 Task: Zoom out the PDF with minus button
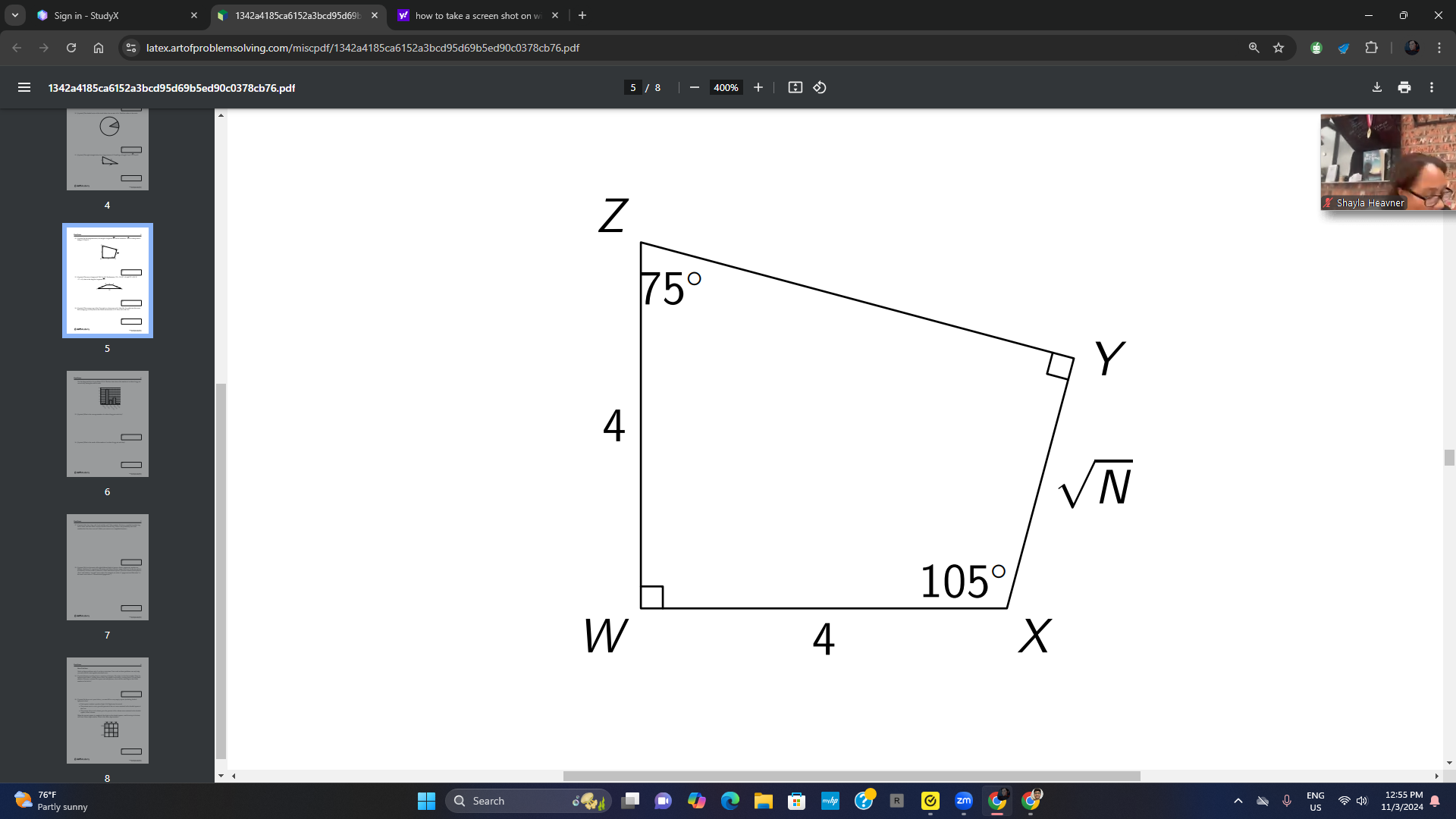tap(694, 88)
